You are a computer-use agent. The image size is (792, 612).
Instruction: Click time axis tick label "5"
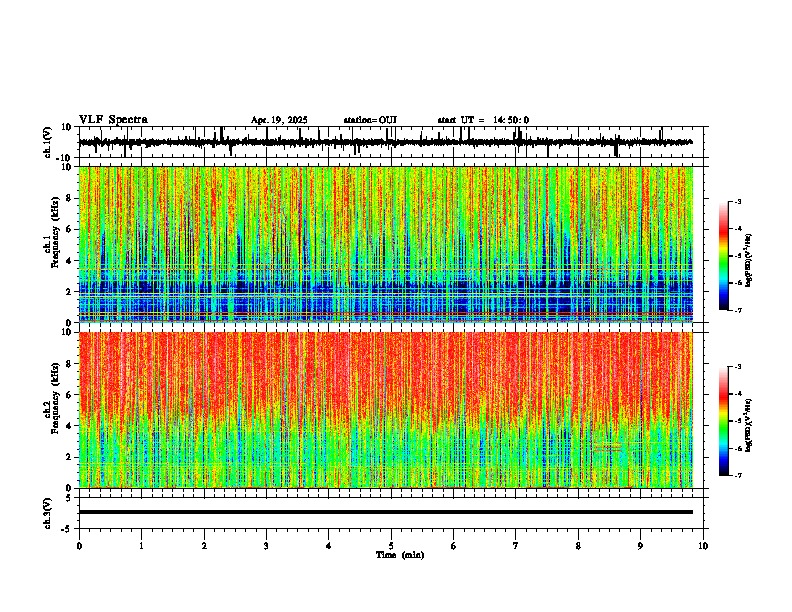coord(391,546)
